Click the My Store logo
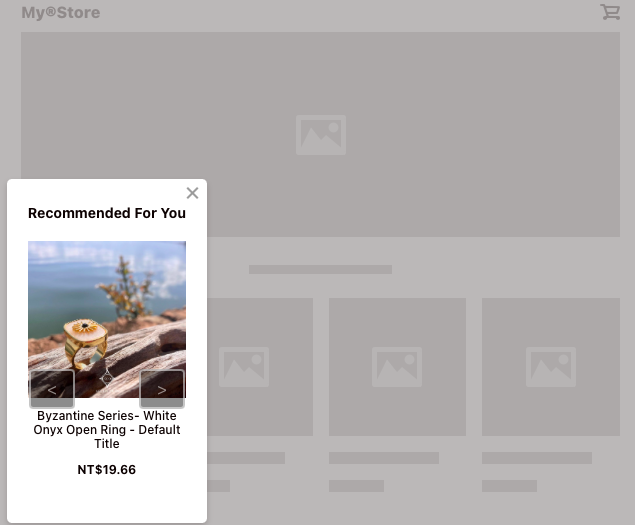 click(61, 13)
